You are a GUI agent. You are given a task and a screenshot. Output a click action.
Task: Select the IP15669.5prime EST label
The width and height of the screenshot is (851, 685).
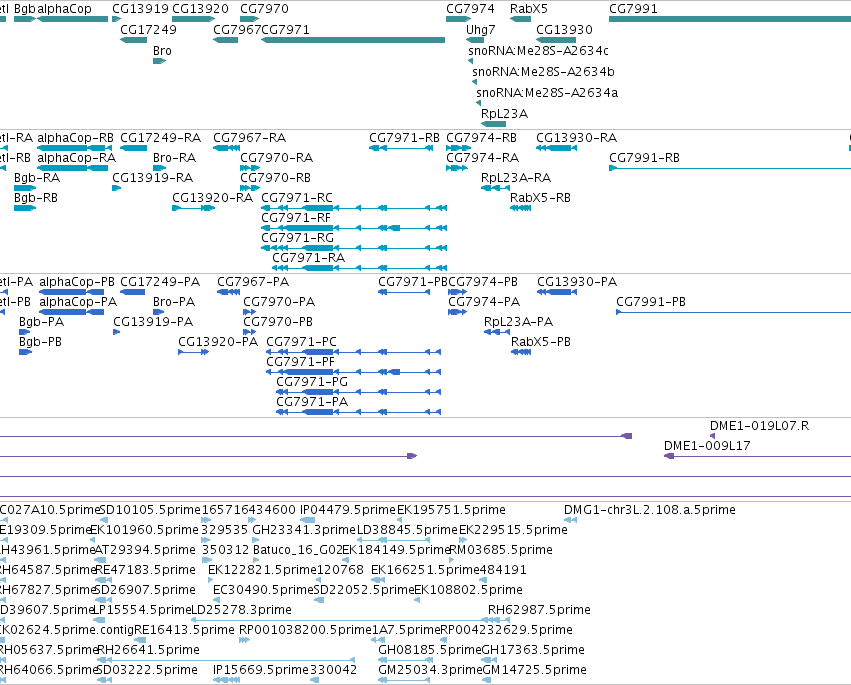(261, 670)
